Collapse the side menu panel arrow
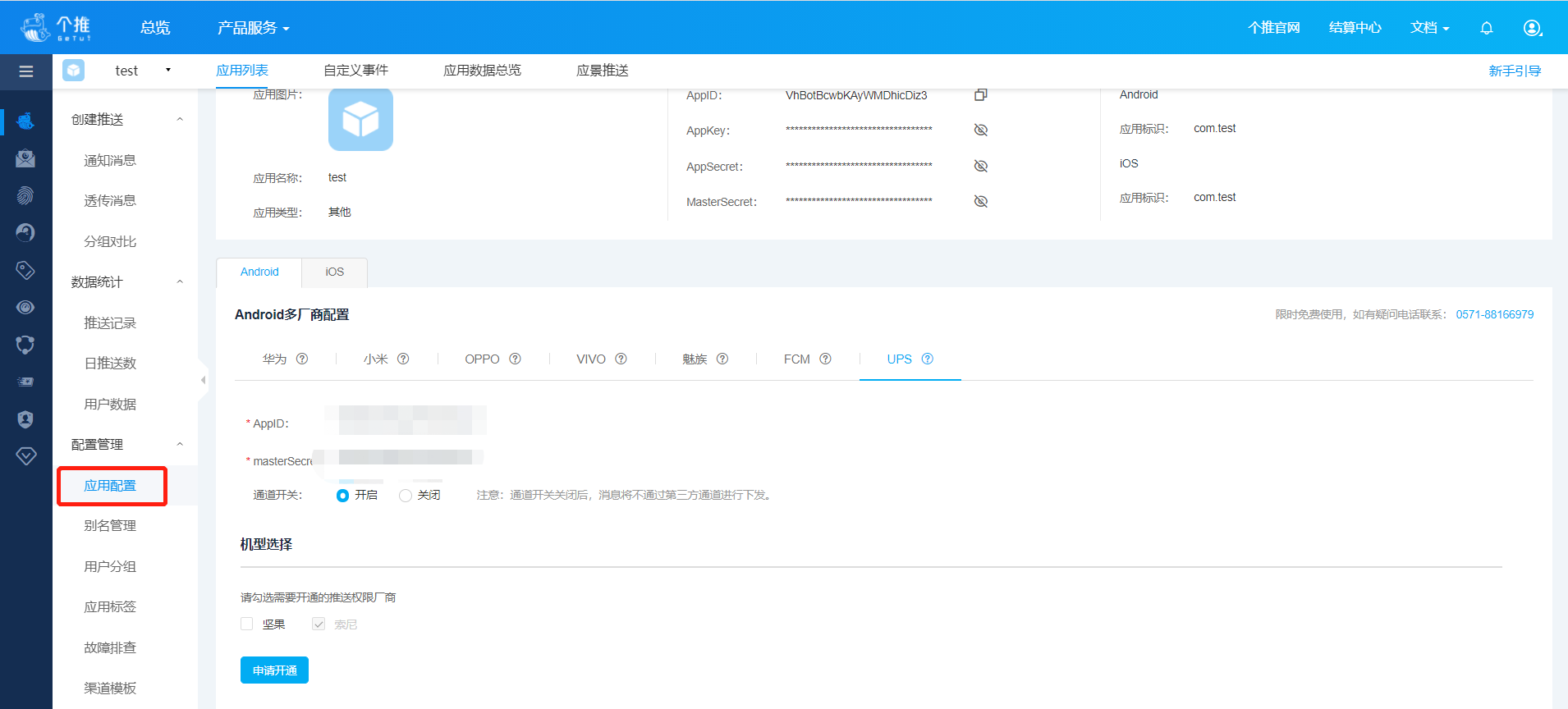1568x709 pixels. pos(203,380)
